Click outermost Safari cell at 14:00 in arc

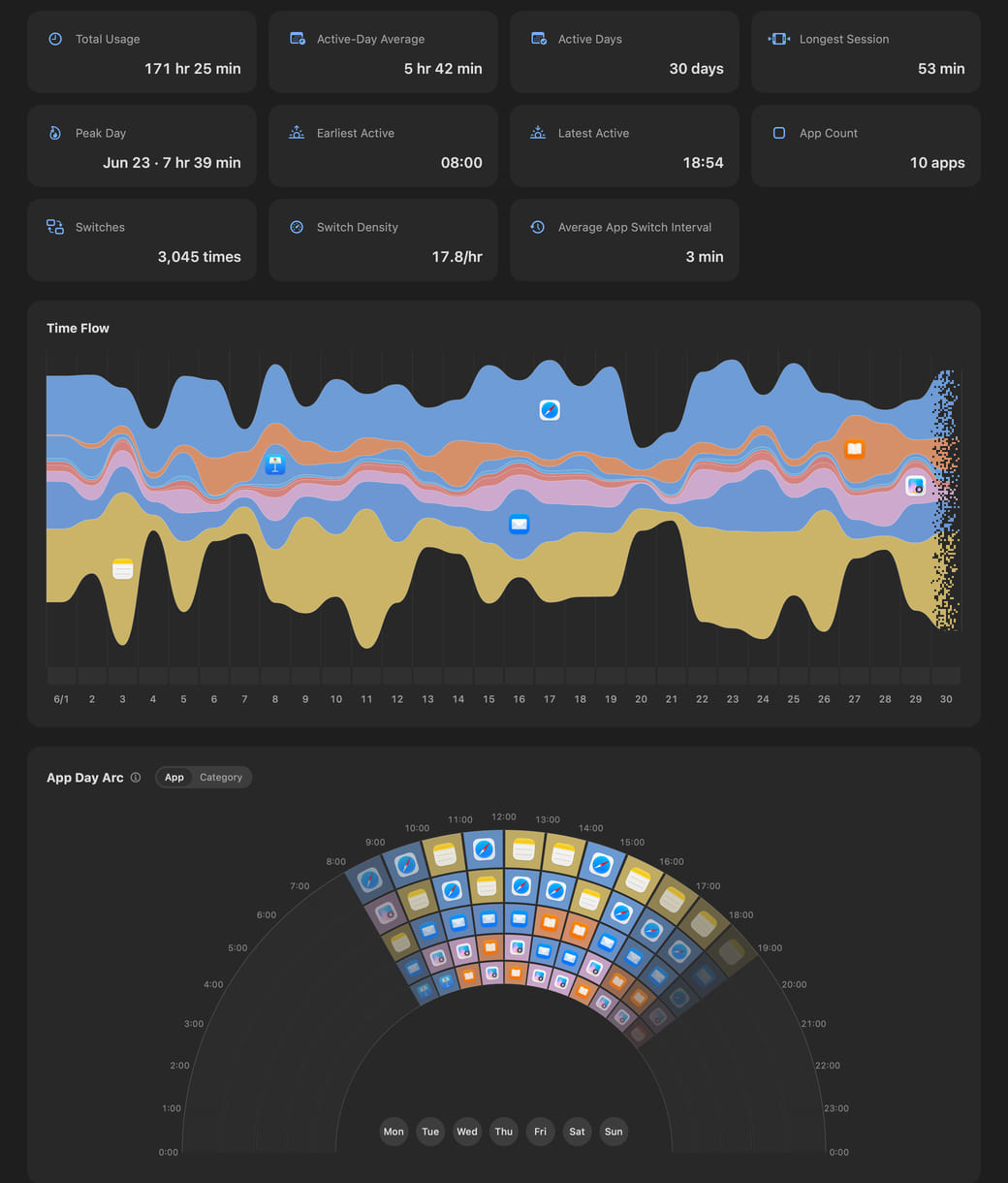[x=601, y=865]
